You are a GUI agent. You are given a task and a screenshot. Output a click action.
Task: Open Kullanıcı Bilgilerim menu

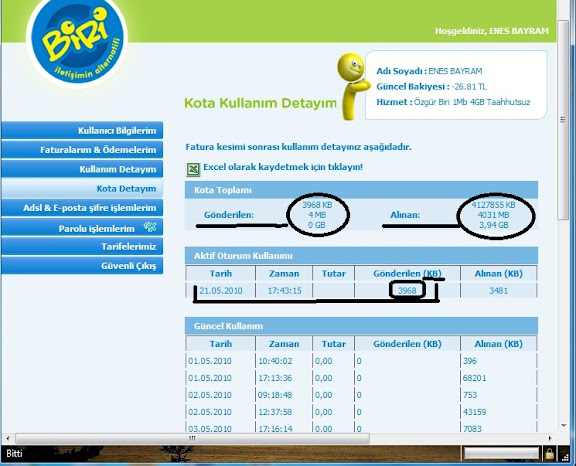[82, 130]
